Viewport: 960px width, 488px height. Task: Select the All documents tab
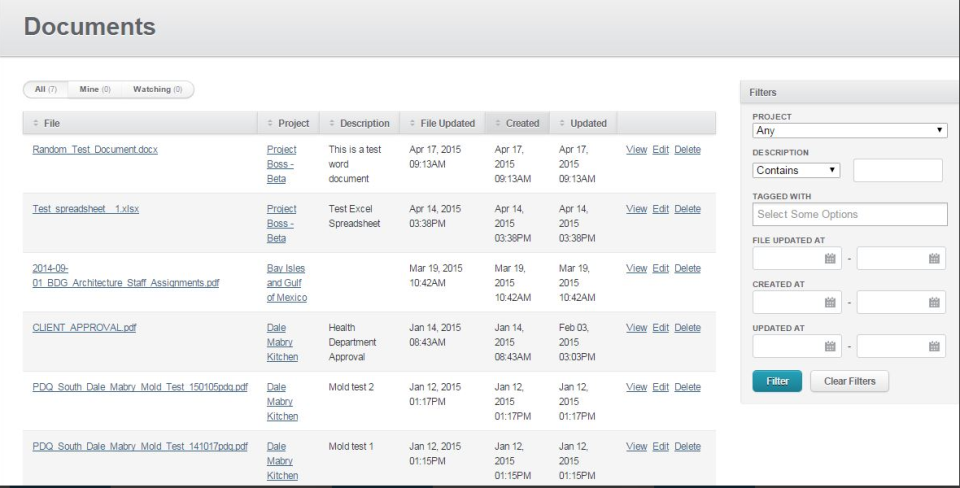(x=46, y=89)
